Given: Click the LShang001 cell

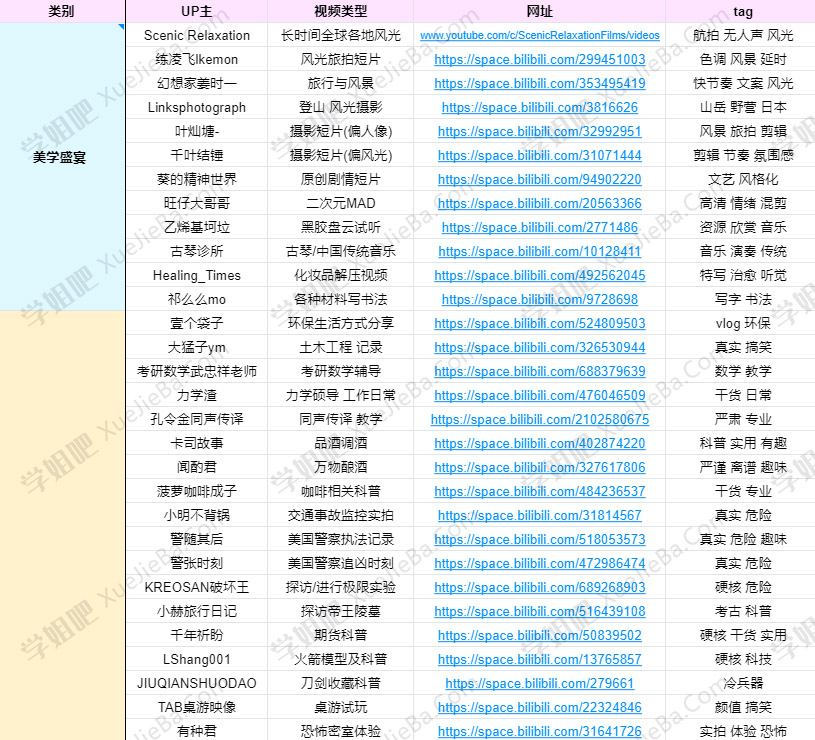Looking at the screenshot, I should (196, 659).
